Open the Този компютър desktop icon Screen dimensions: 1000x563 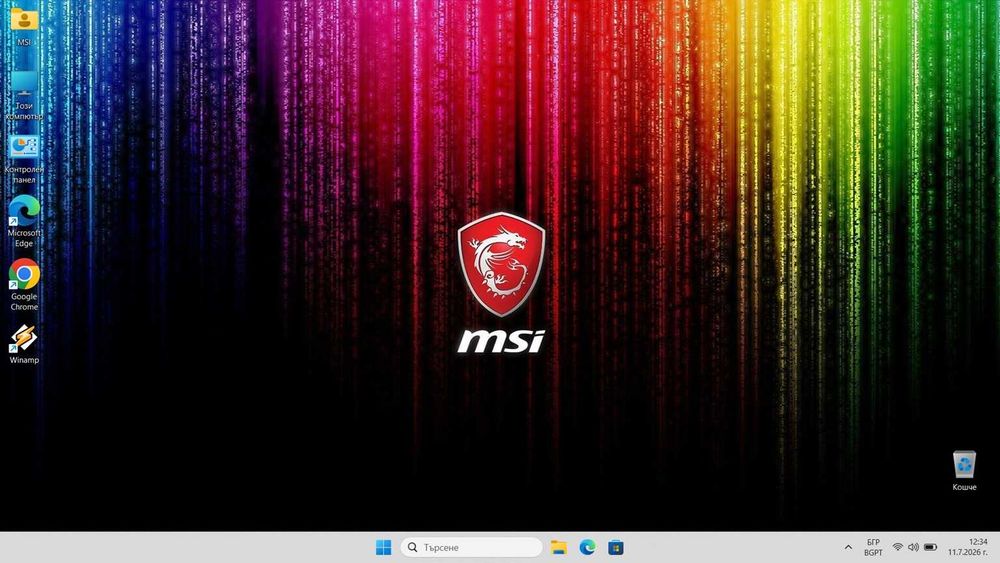coord(24,96)
